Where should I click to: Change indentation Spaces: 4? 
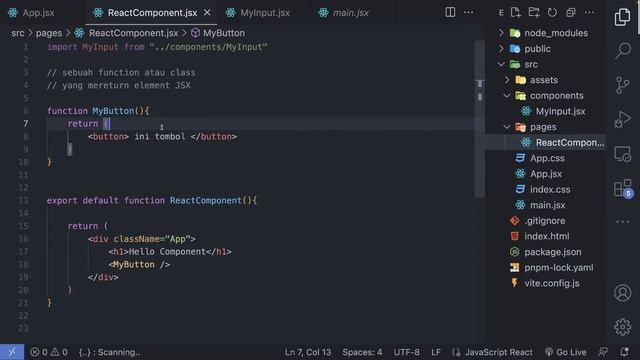click(362, 352)
